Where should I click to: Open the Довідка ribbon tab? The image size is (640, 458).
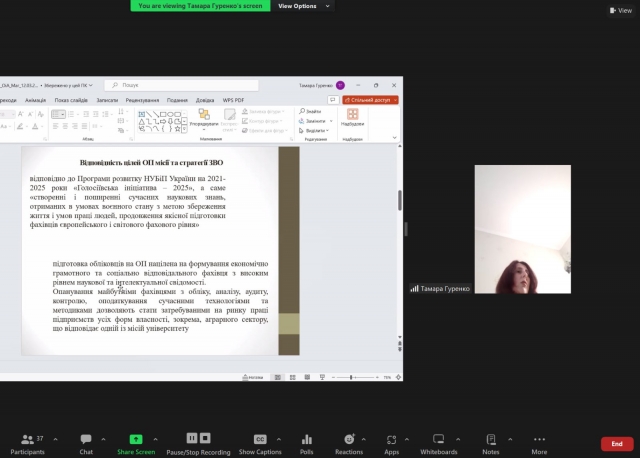(x=205, y=100)
